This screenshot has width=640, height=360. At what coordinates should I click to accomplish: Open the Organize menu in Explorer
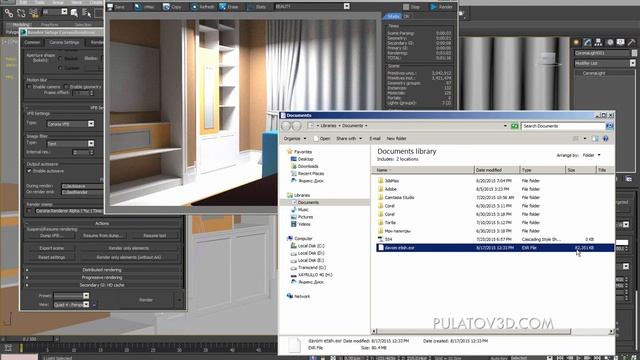(x=295, y=139)
